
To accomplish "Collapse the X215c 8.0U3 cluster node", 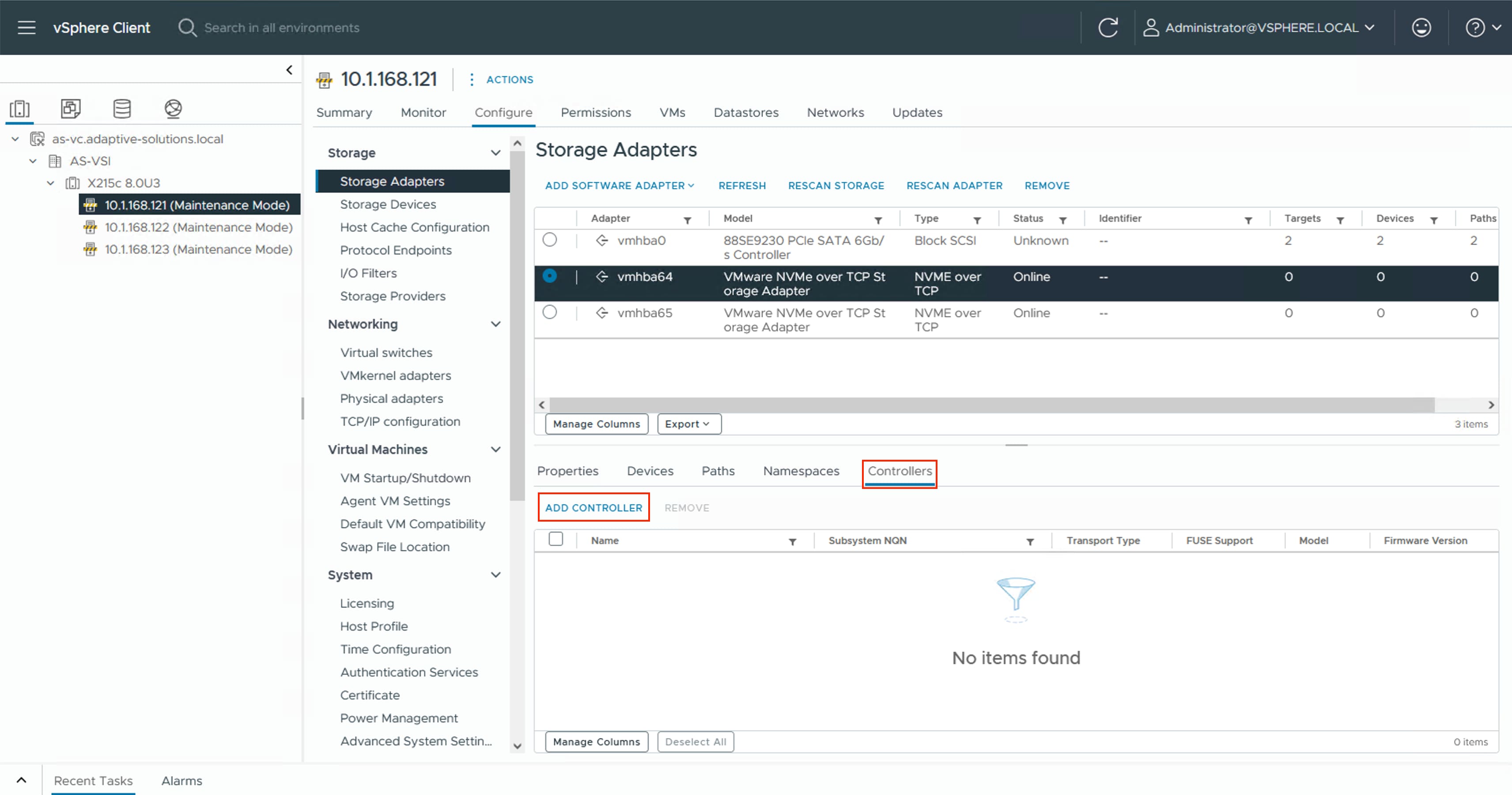I will pos(50,182).
